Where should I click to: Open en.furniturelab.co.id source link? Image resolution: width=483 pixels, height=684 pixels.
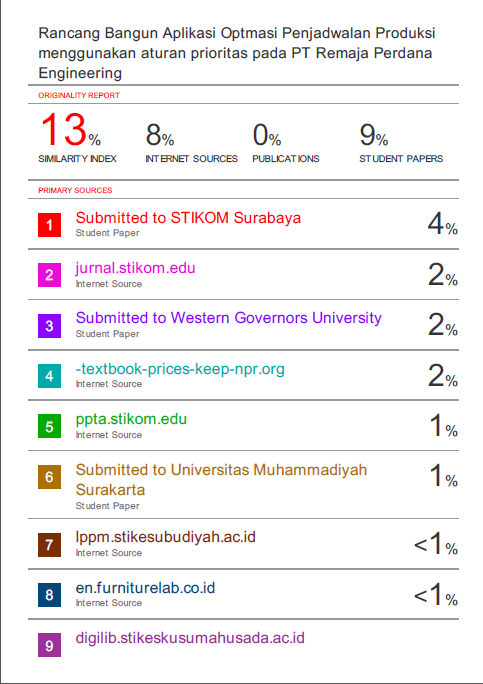click(x=145, y=588)
